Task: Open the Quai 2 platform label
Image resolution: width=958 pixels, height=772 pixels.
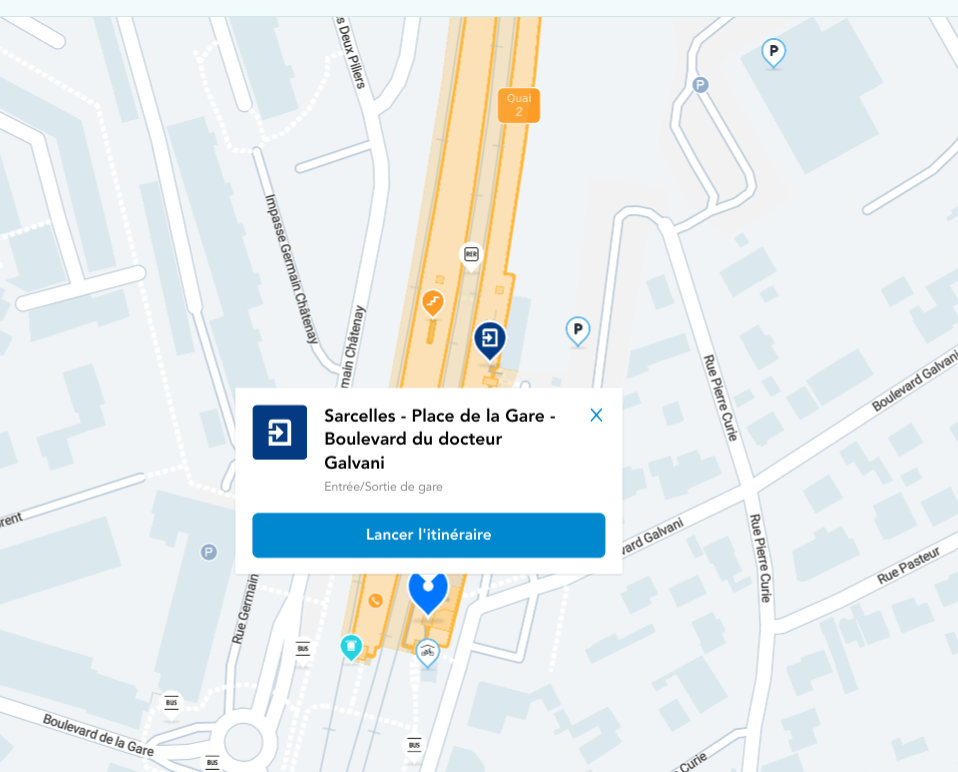Action: click(x=519, y=105)
